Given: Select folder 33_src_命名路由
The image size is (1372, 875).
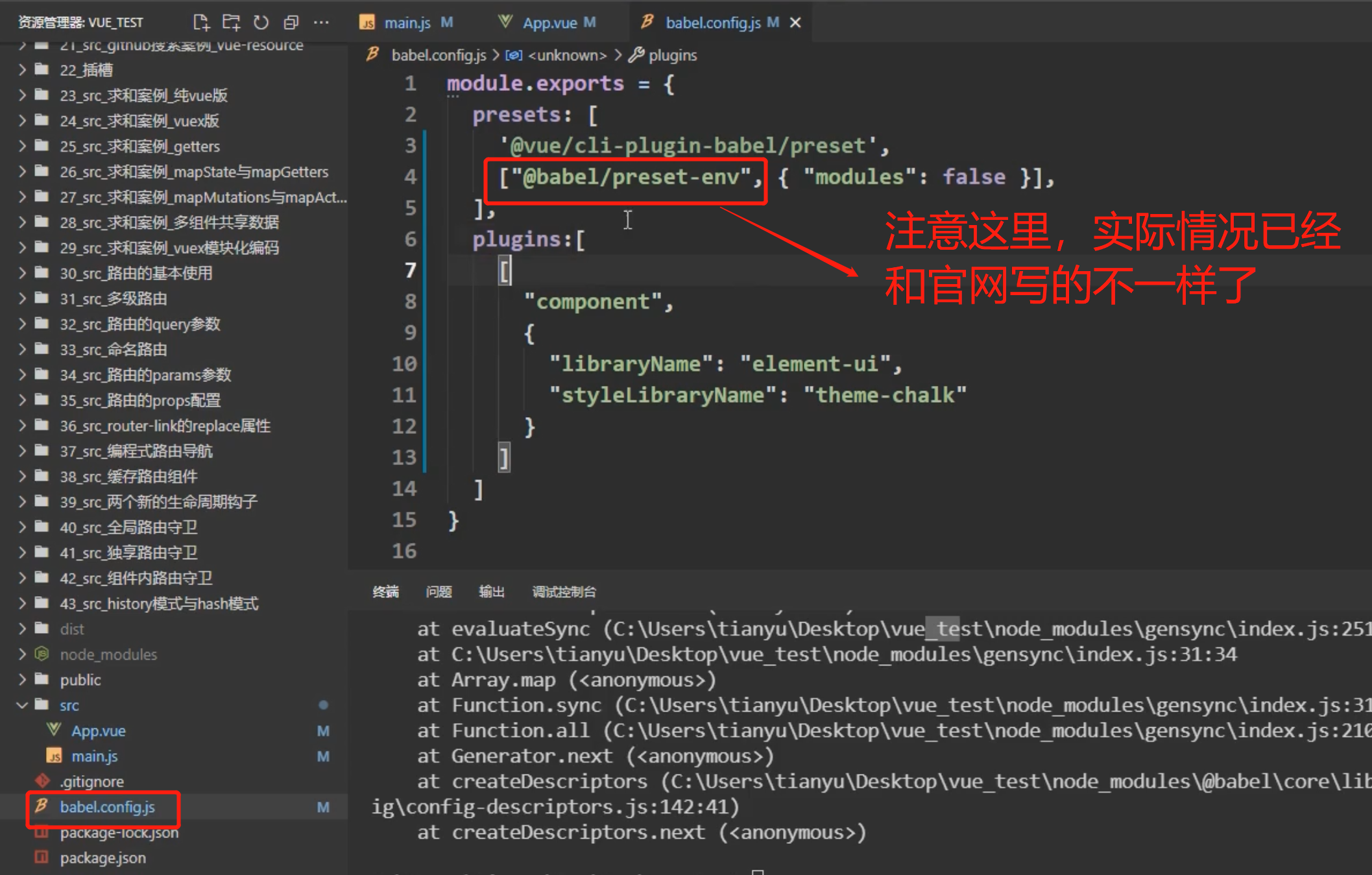Looking at the screenshot, I should pos(114,350).
